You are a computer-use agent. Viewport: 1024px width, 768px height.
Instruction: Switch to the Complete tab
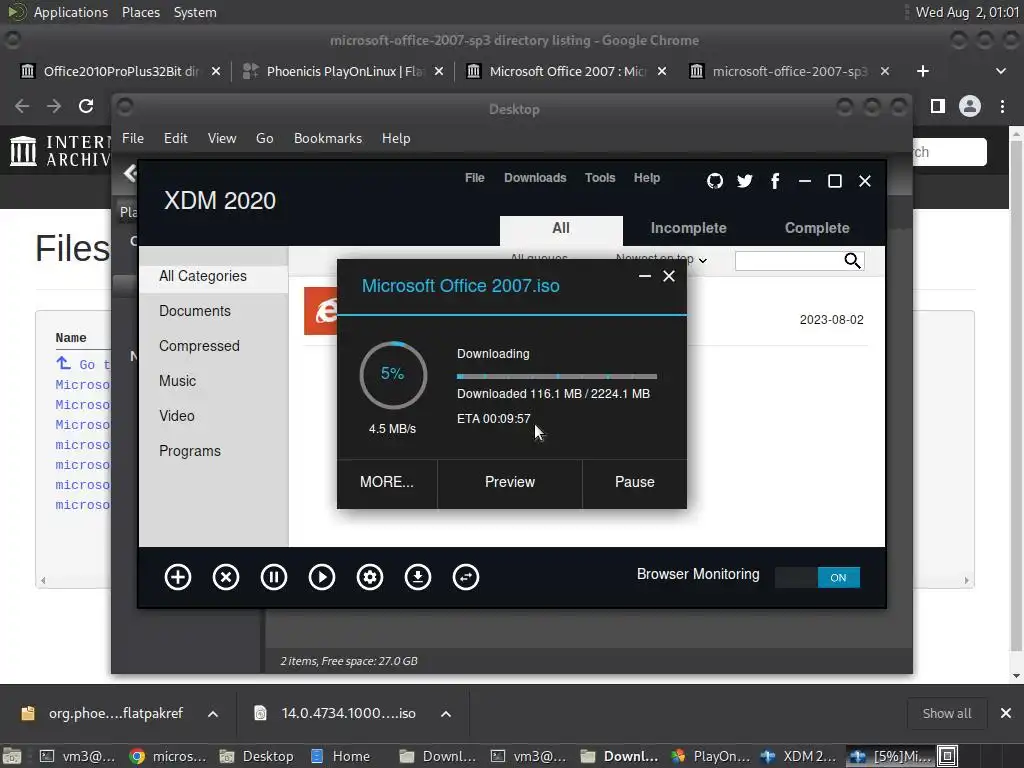(x=817, y=229)
